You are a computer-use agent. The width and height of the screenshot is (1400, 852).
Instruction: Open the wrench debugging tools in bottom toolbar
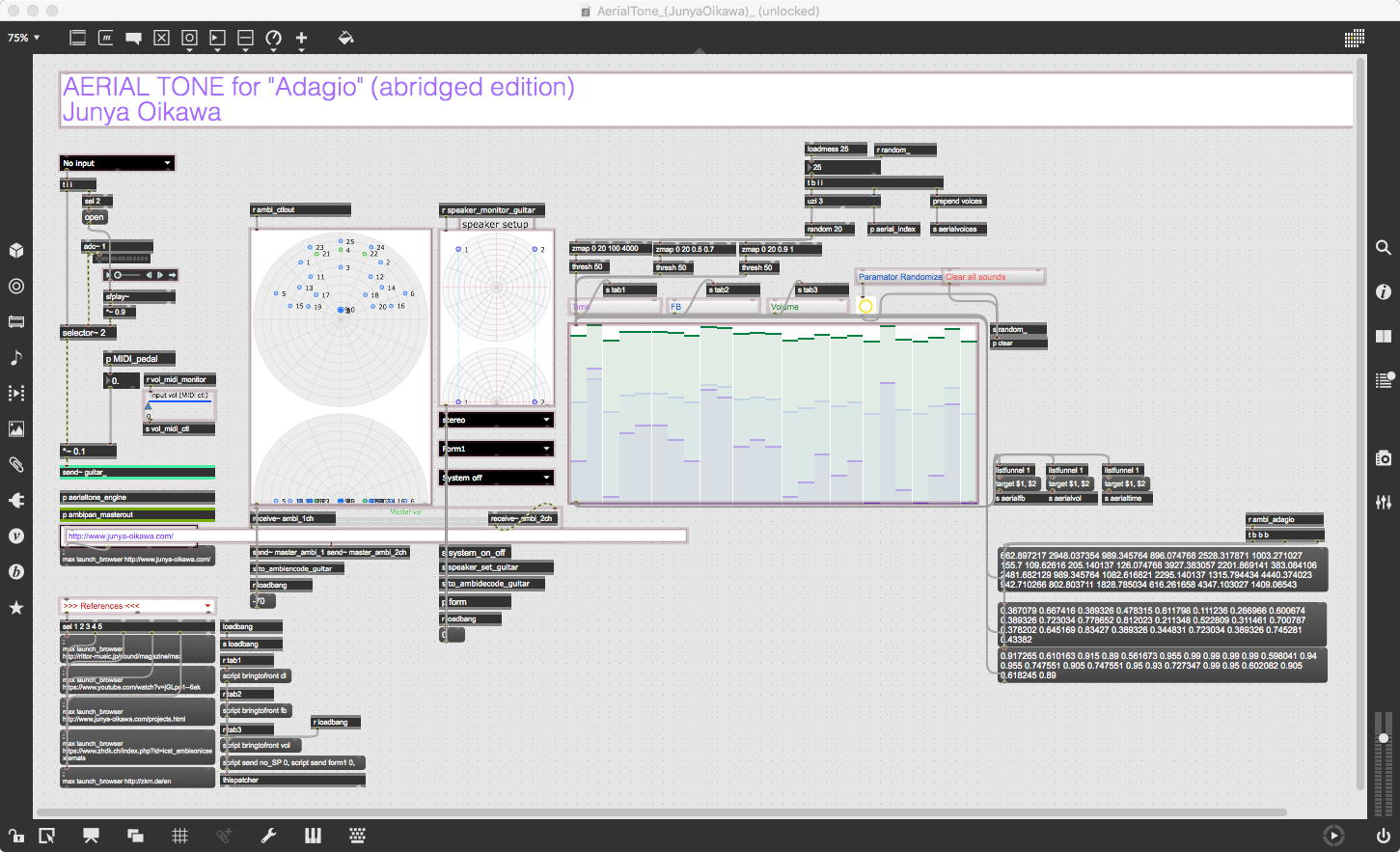tap(269, 836)
